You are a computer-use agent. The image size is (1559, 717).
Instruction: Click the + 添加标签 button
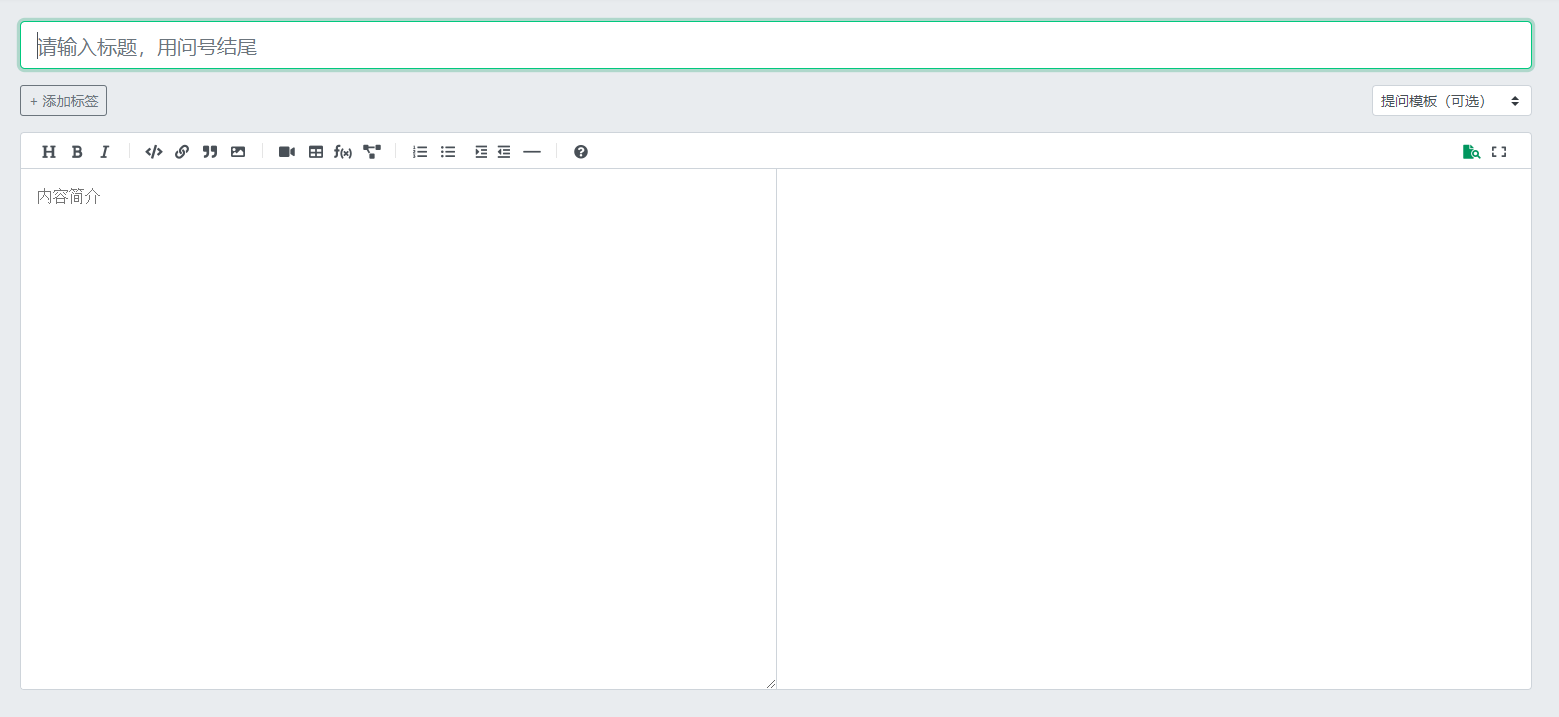(63, 101)
